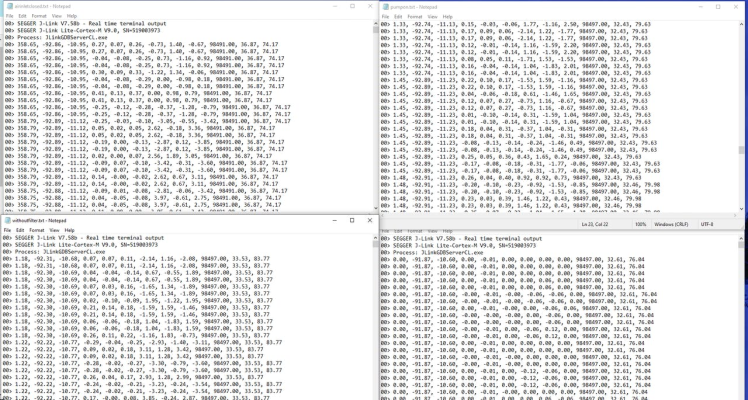748x400 pixels.
Task: Open Help menu in withoutfilter.txt window
Action: (x=69, y=230)
